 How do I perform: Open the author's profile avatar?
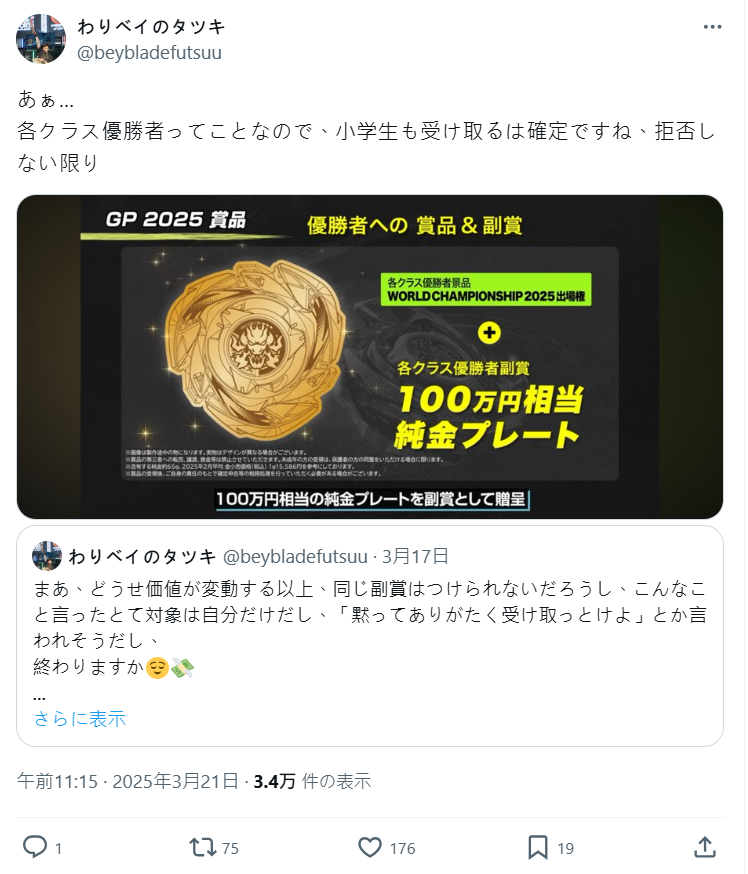tap(41, 39)
